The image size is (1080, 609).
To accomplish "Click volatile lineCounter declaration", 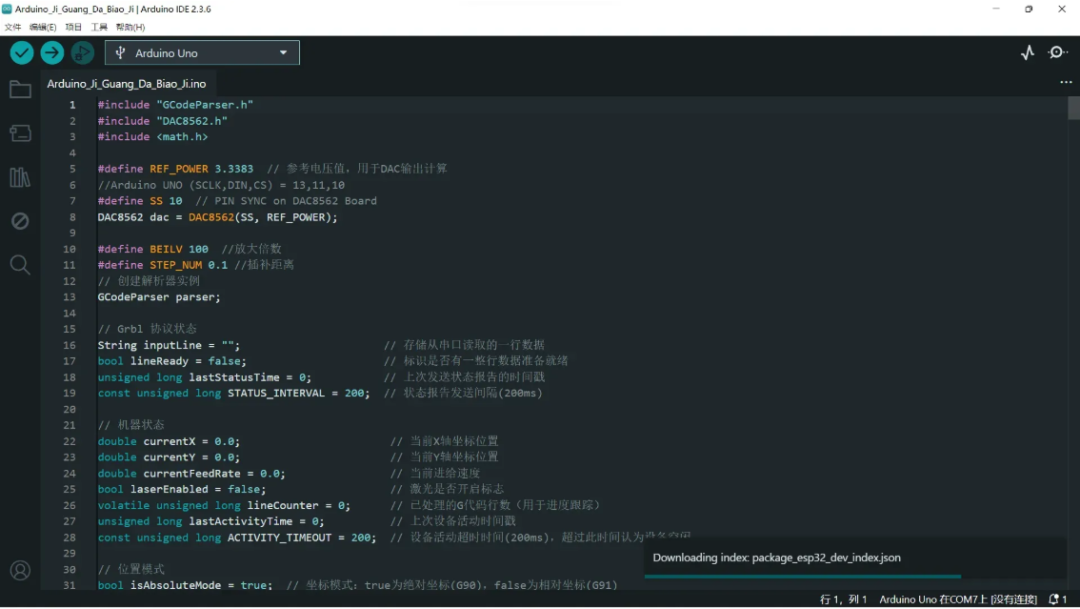I will point(224,505).
